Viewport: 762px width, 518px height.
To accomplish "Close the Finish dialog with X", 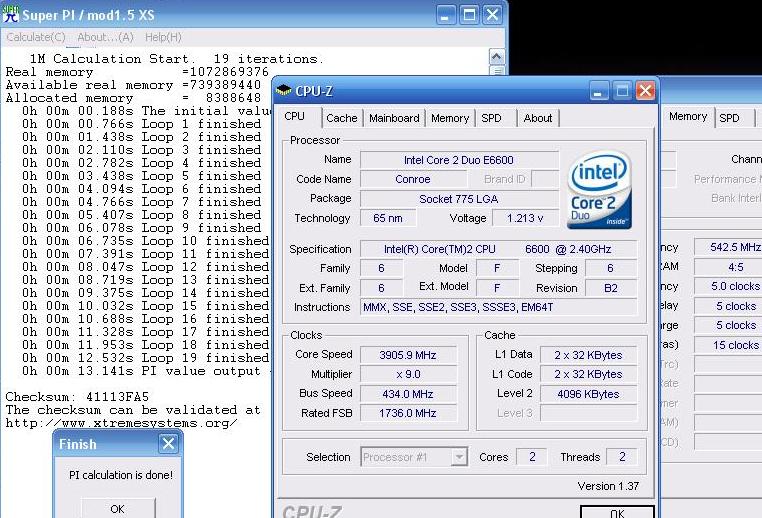I will [x=168, y=443].
